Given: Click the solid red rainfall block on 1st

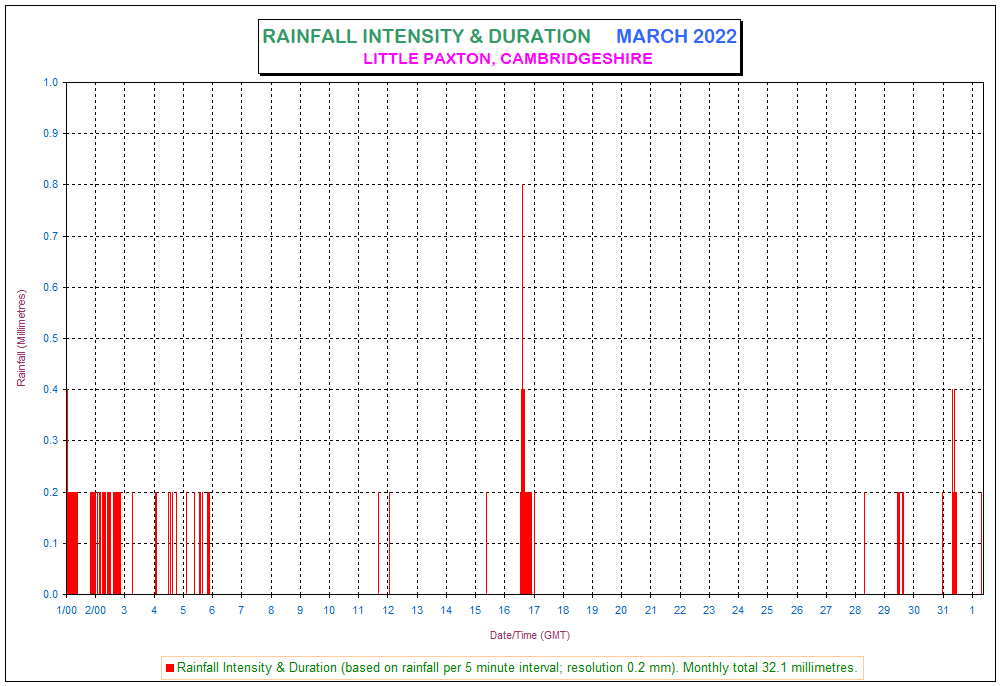Looking at the screenshot, I should coord(72,543).
